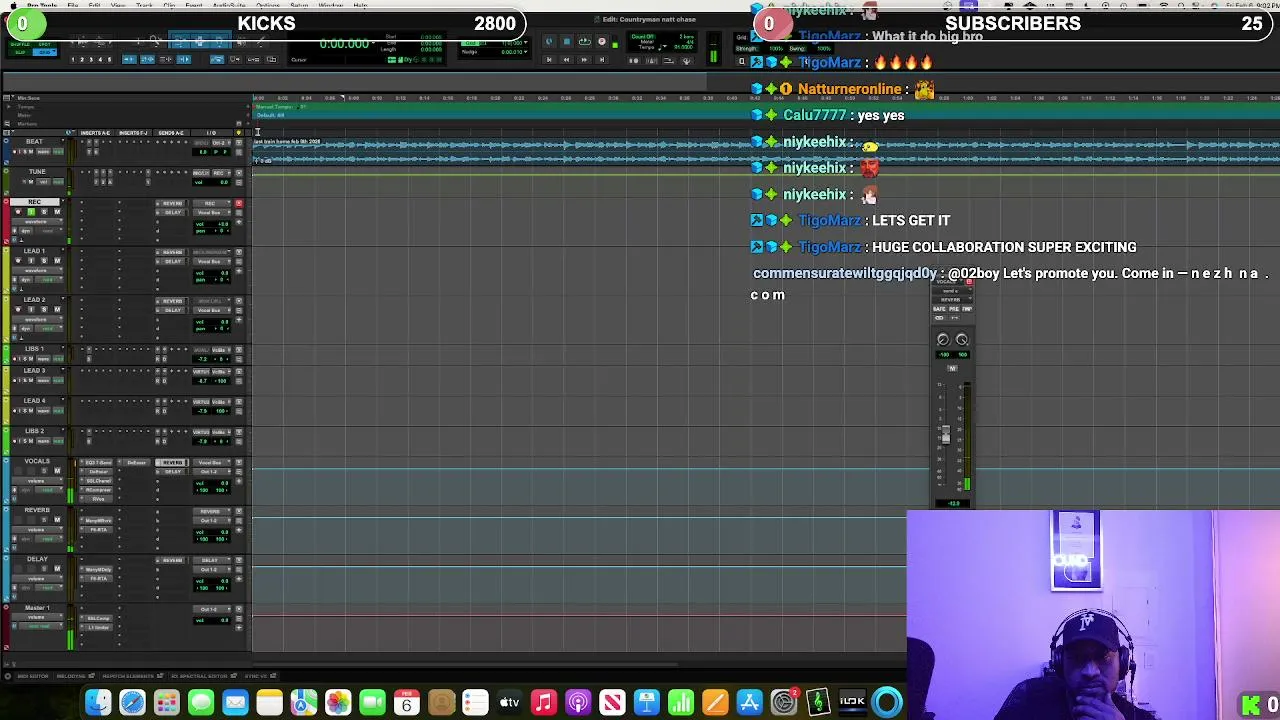Open RVox insert on VOCALS track
Viewport: 1280px width, 720px height.
tap(98, 499)
